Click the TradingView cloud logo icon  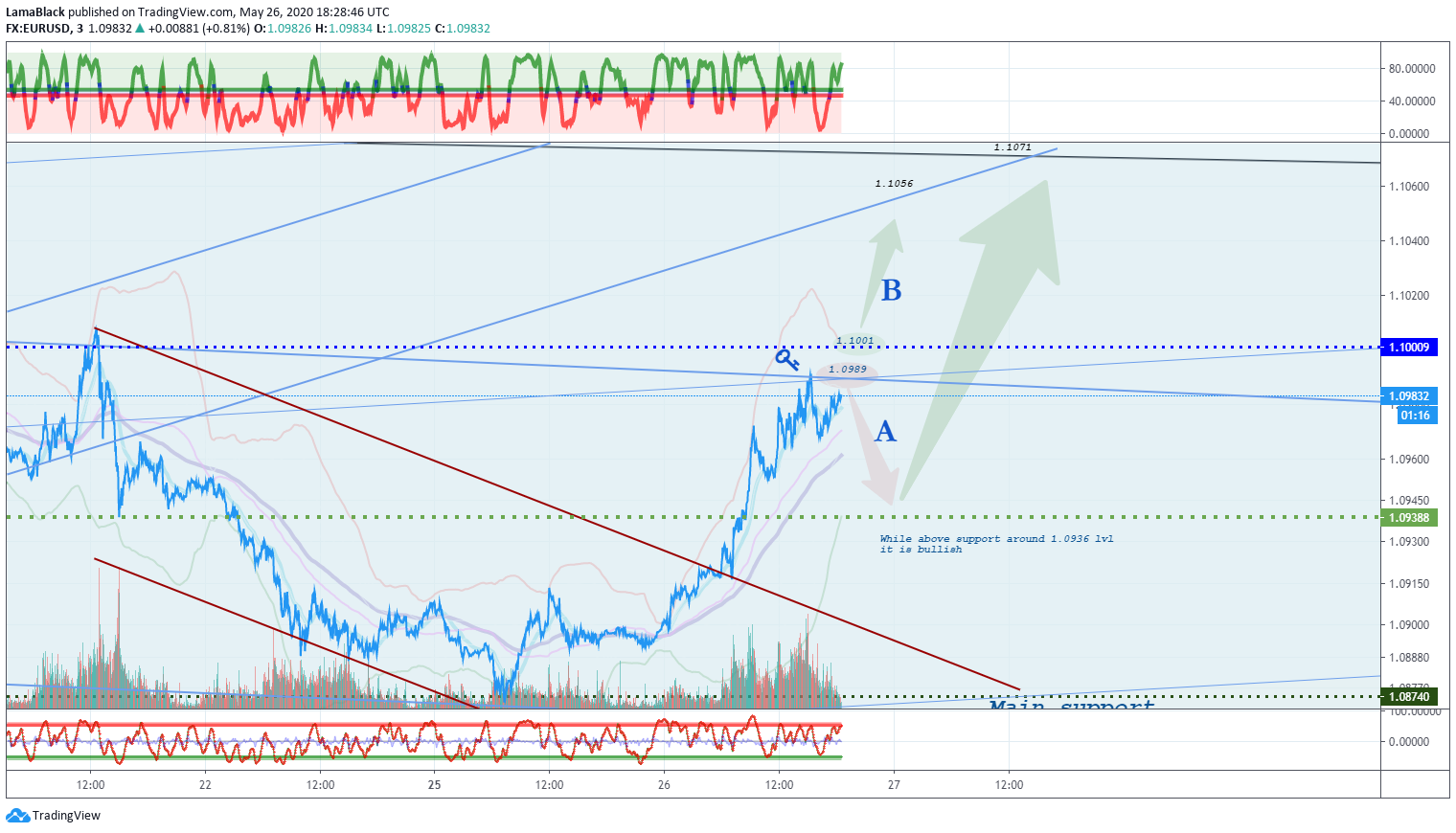(17, 816)
